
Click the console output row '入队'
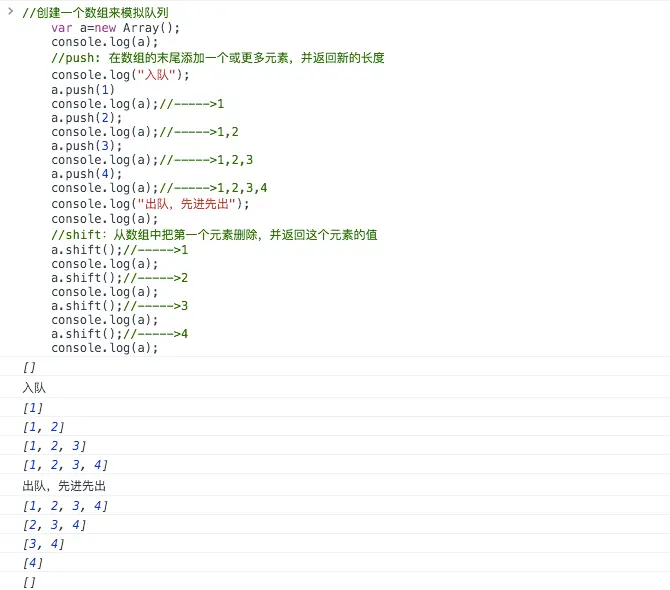tap(335, 387)
